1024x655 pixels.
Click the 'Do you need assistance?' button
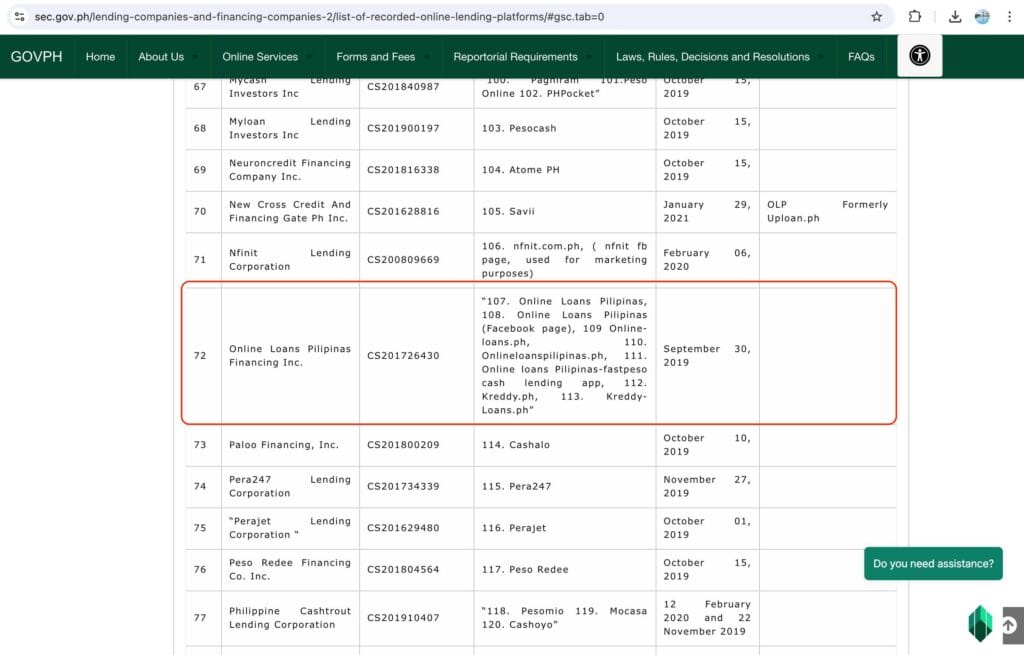pyautogui.click(x=933, y=563)
